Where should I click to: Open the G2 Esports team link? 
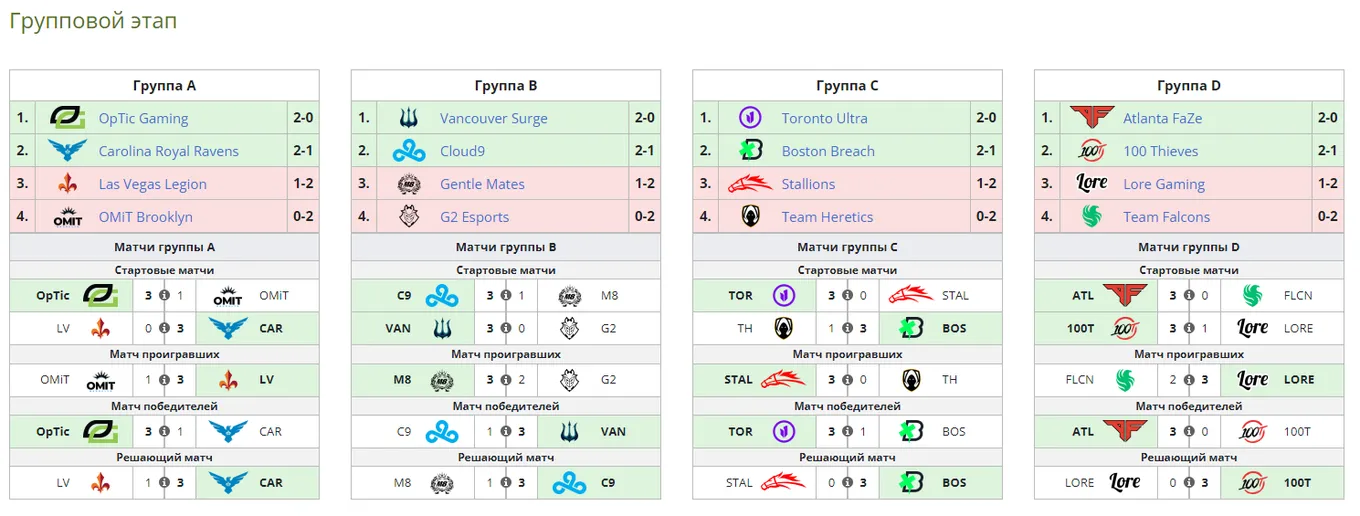click(x=475, y=217)
